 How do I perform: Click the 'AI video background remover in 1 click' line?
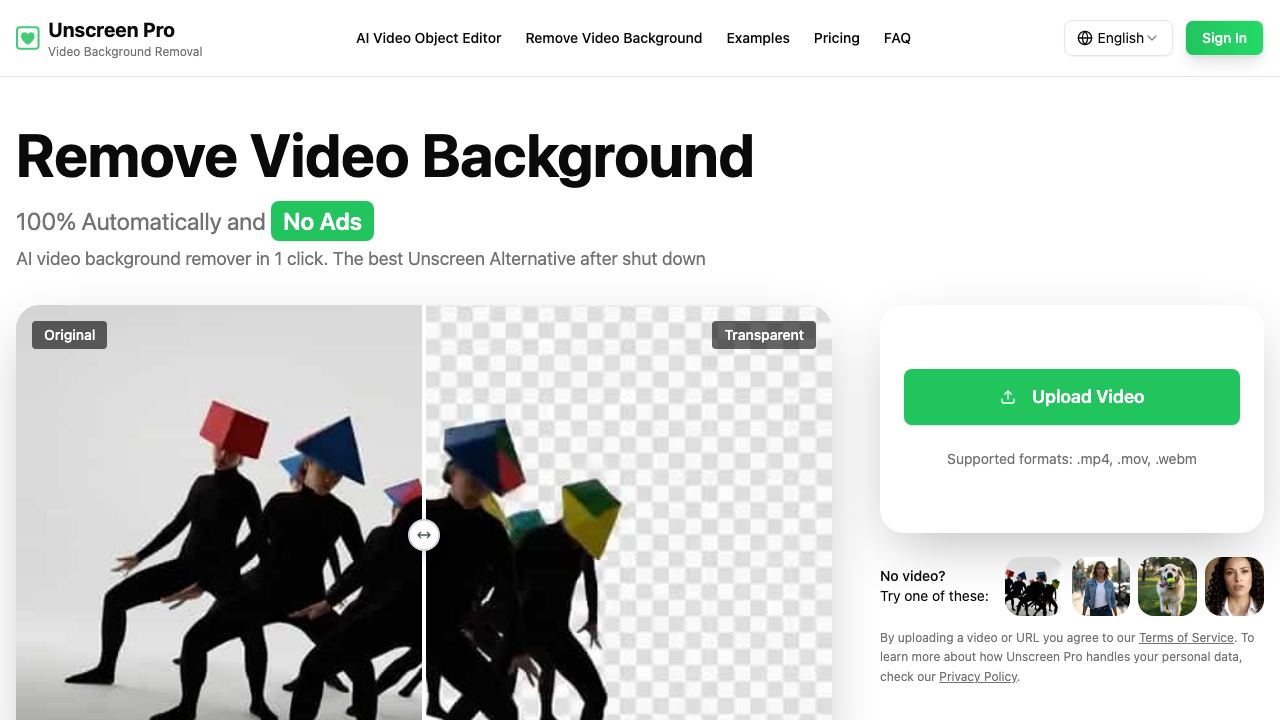pos(361,259)
